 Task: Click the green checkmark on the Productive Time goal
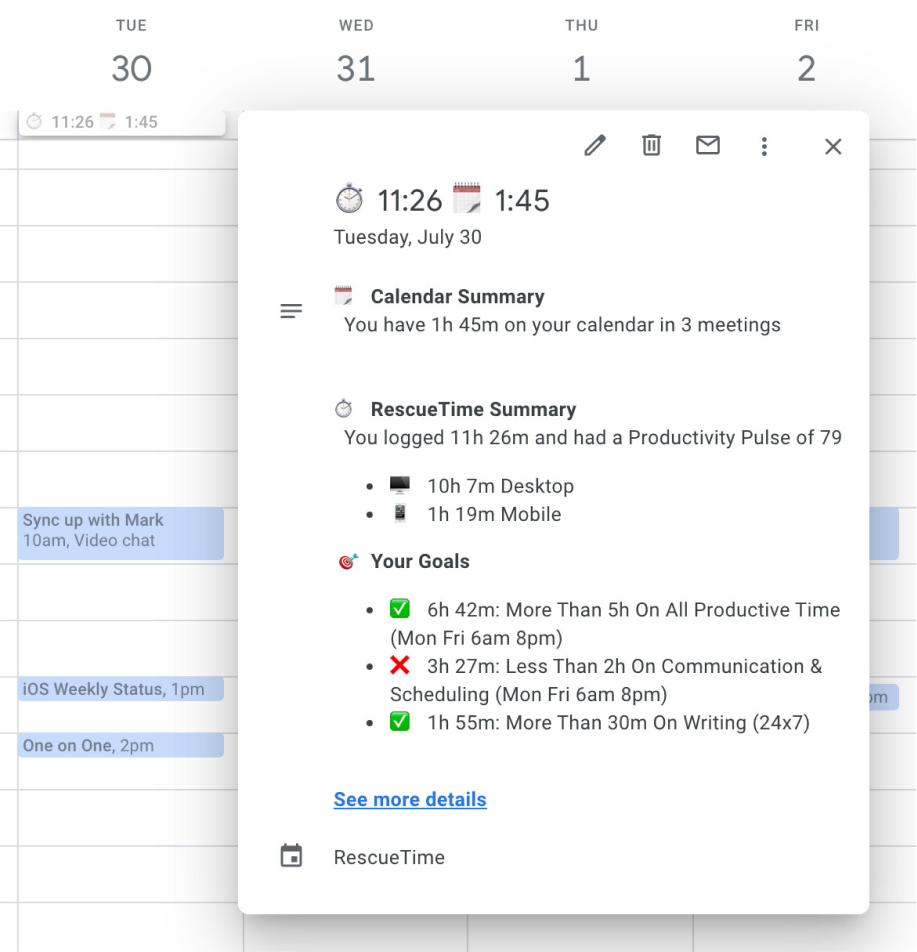399,609
